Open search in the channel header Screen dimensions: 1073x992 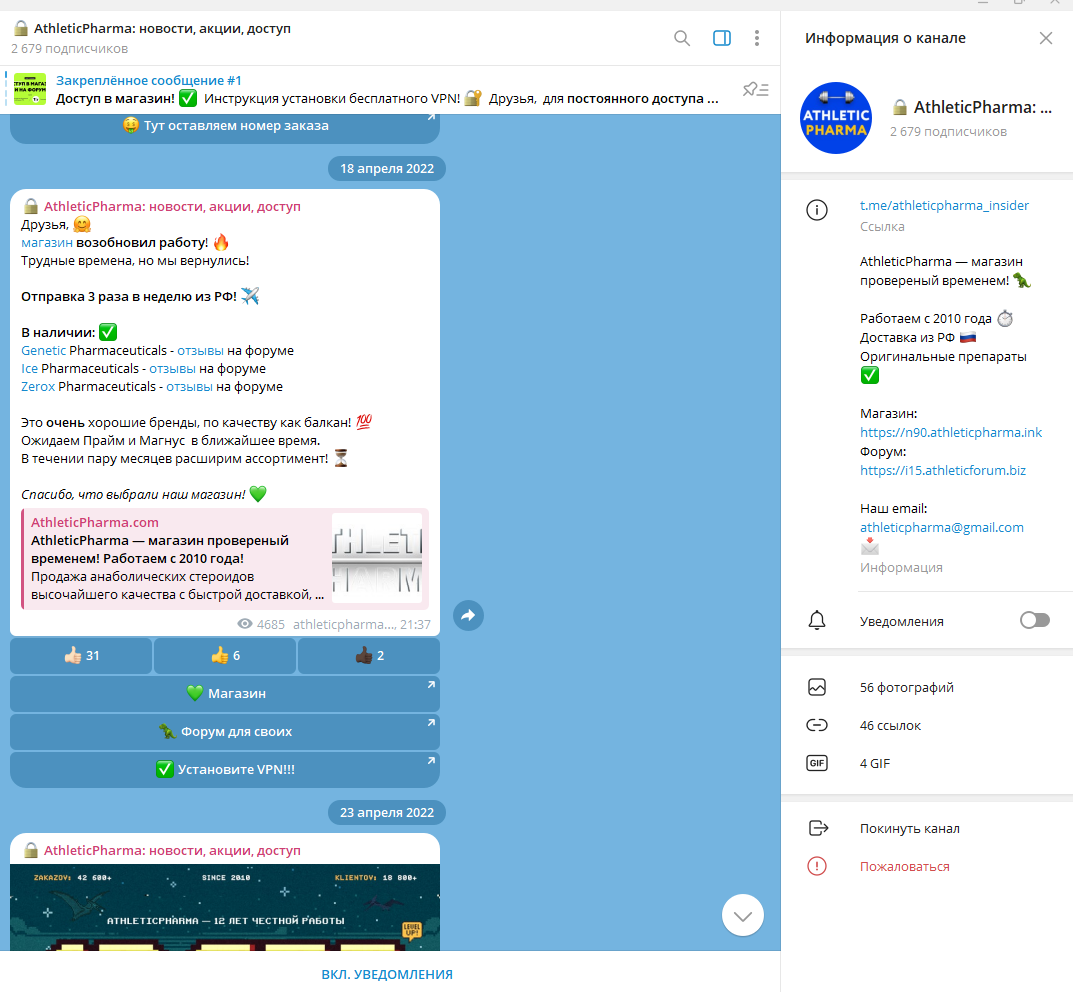(x=682, y=38)
